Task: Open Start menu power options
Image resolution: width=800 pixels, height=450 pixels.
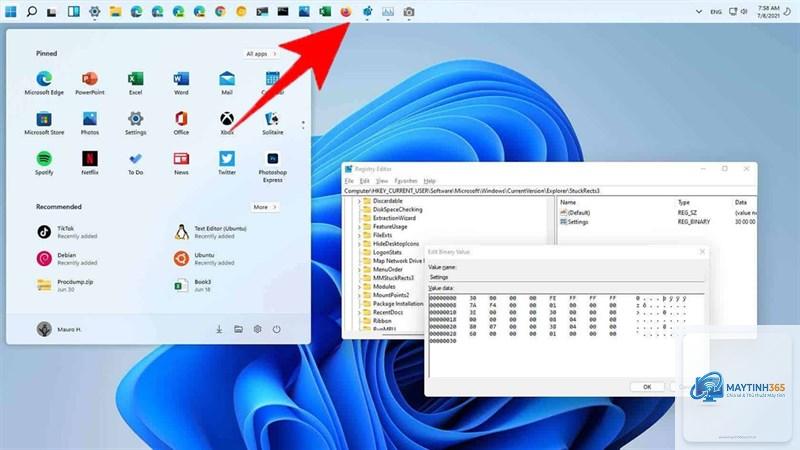Action: [x=277, y=330]
